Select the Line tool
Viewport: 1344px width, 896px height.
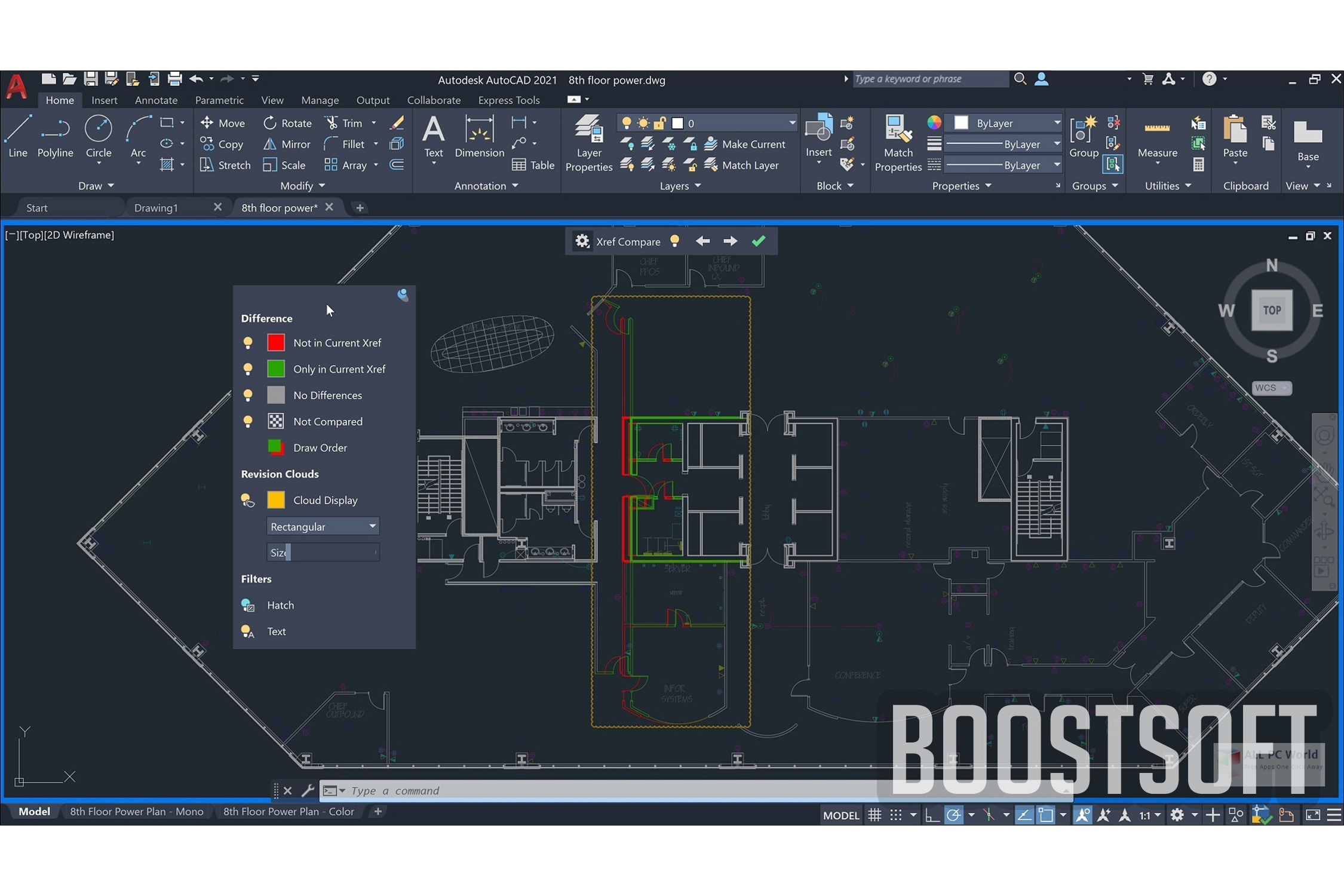[x=17, y=139]
